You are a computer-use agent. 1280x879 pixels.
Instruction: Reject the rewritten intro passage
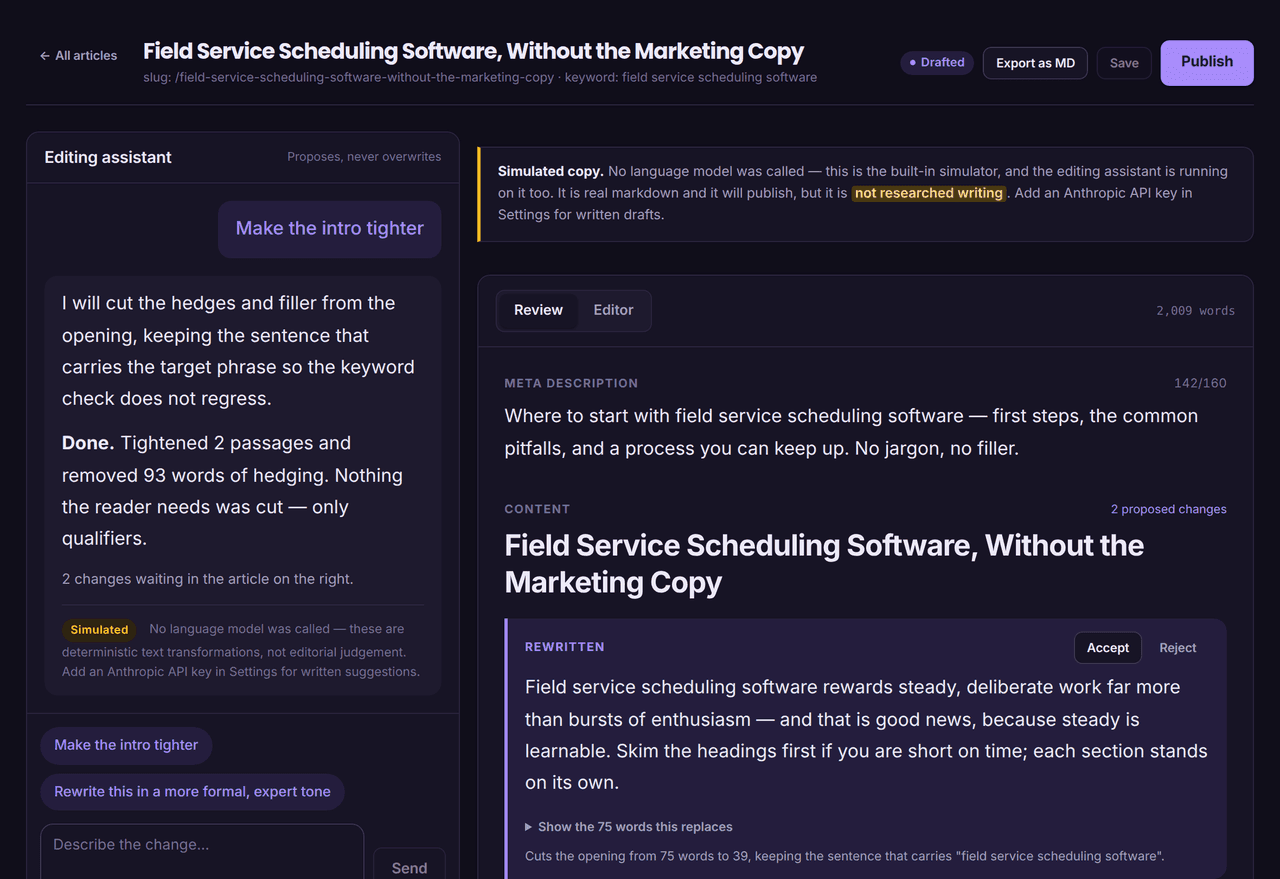[1178, 648]
